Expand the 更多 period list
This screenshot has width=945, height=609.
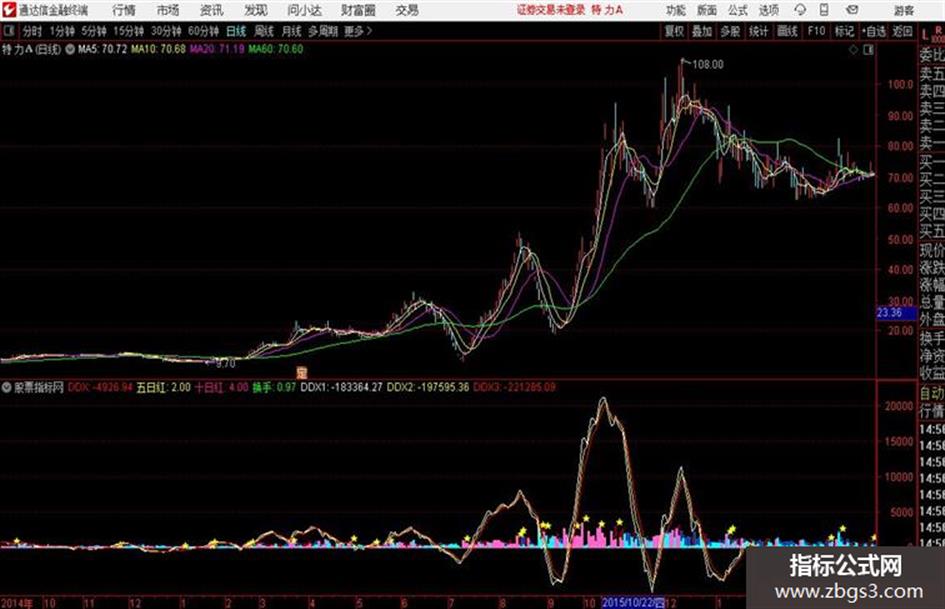(358, 31)
